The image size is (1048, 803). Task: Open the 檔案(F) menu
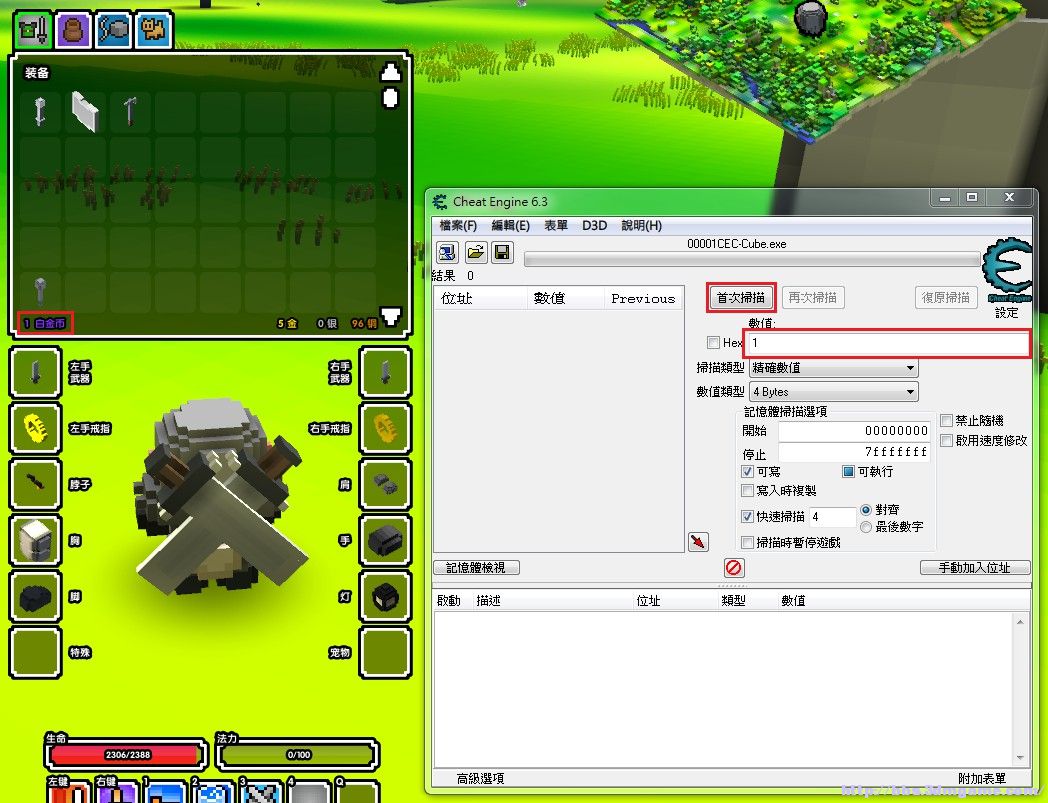458,225
